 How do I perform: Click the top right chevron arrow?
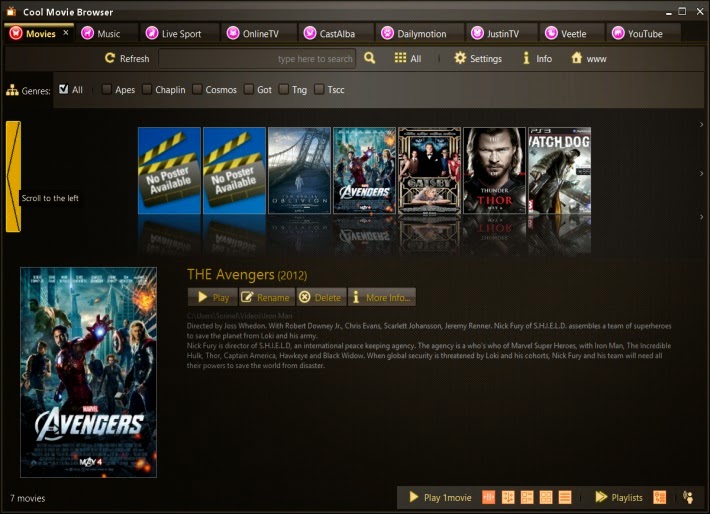pyautogui.click(x=701, y=125)
